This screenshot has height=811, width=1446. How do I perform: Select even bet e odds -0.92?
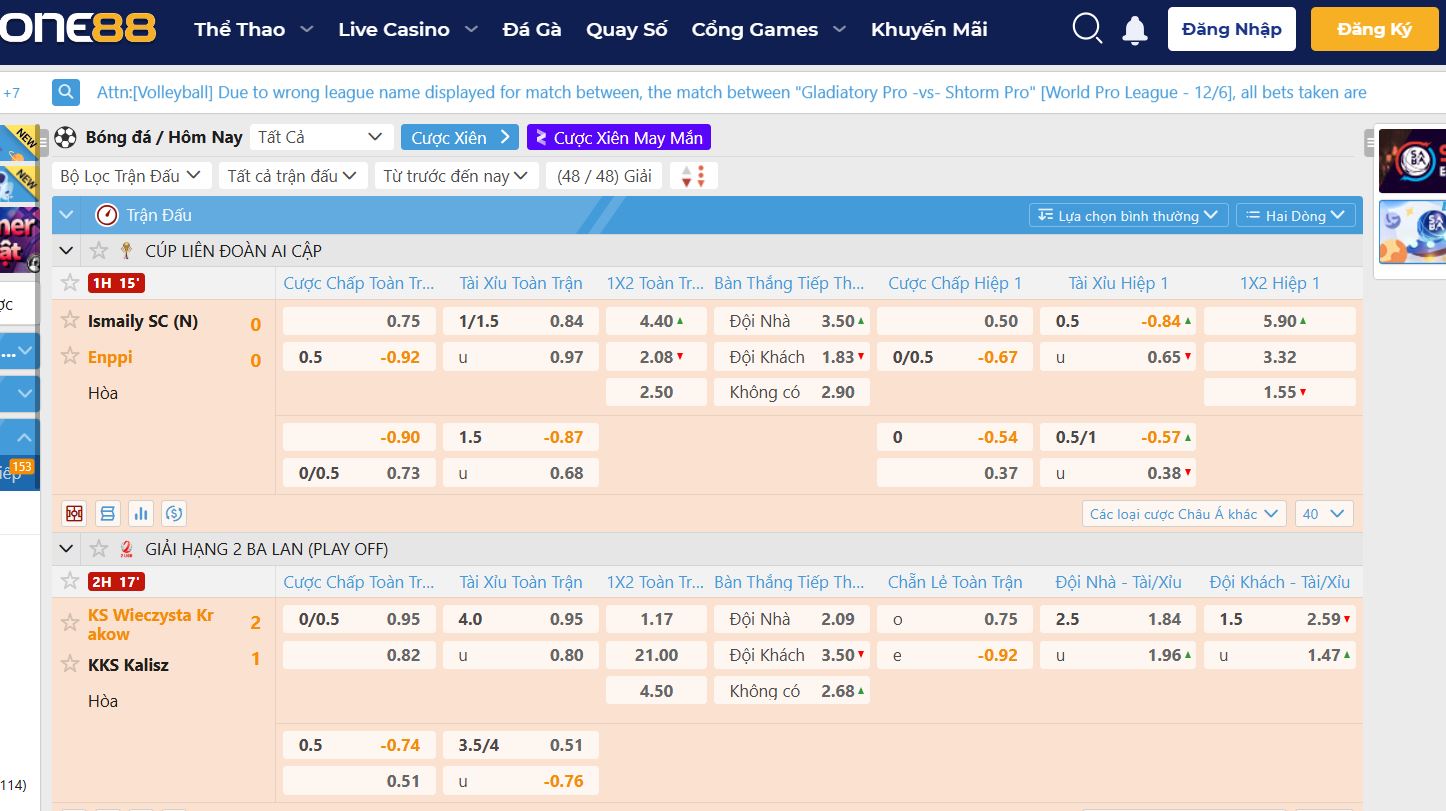[954, 655]
